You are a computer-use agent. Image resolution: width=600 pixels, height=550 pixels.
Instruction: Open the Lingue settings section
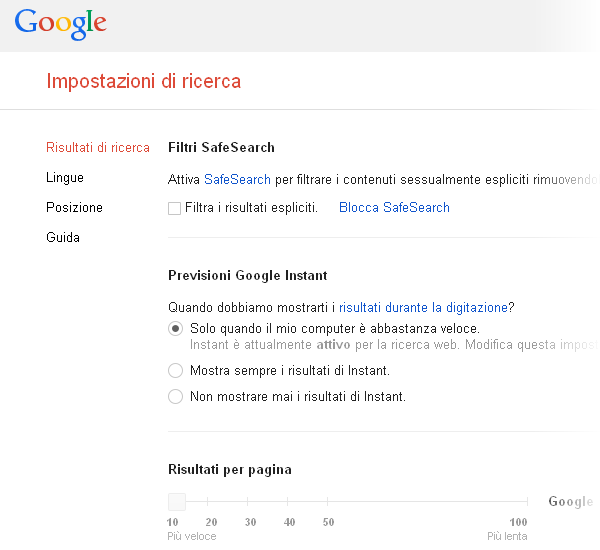pyautogui.click(x=65, y=178)
